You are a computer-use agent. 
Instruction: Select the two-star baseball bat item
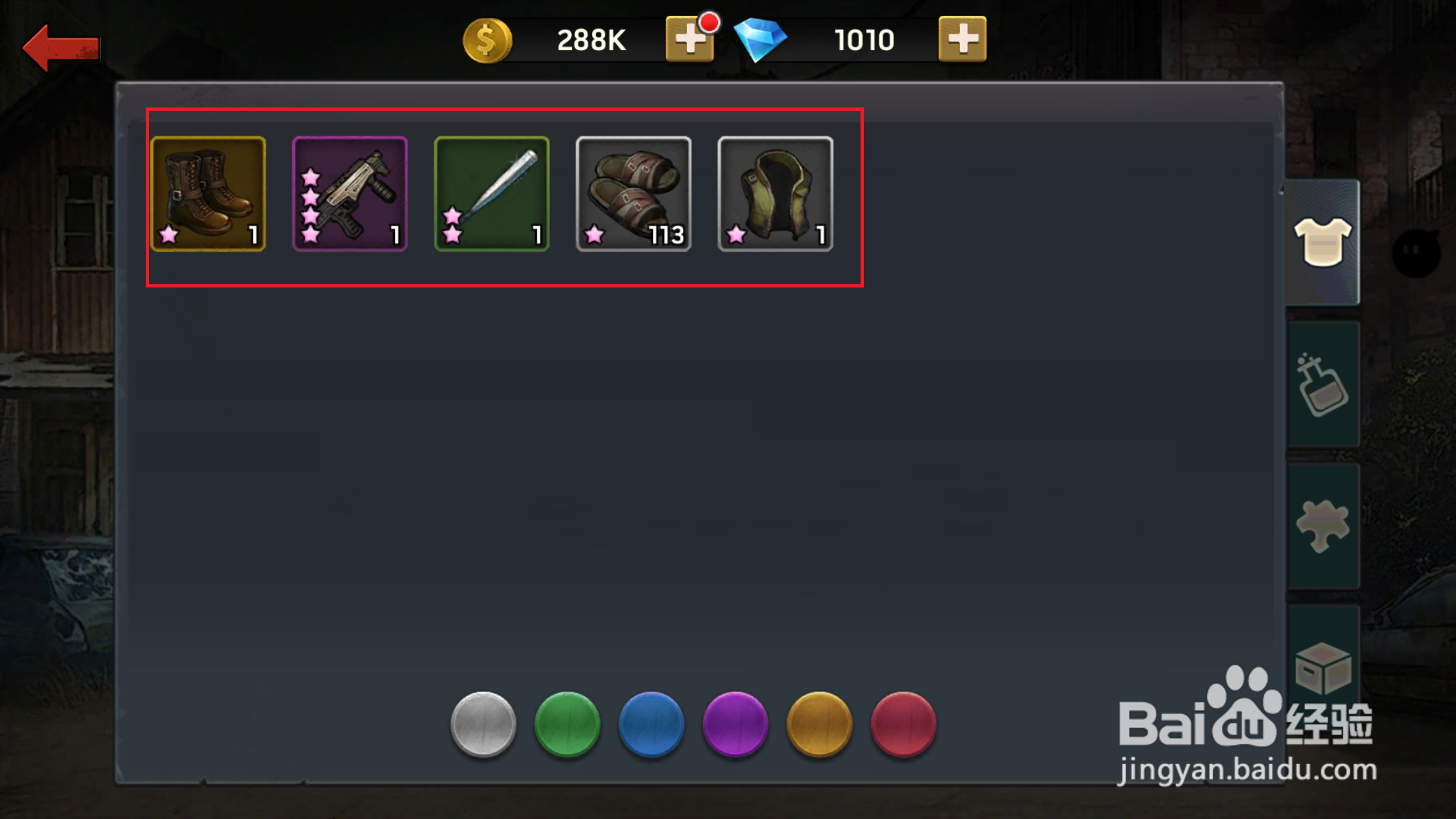tap(492, 194)
